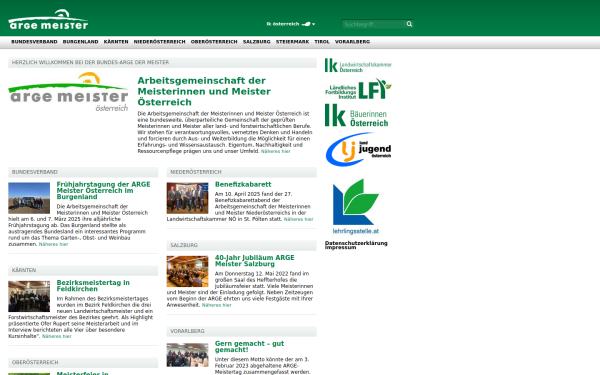
Task: Open the Gern gemacht – gut gemacht article
Action: 249,347
